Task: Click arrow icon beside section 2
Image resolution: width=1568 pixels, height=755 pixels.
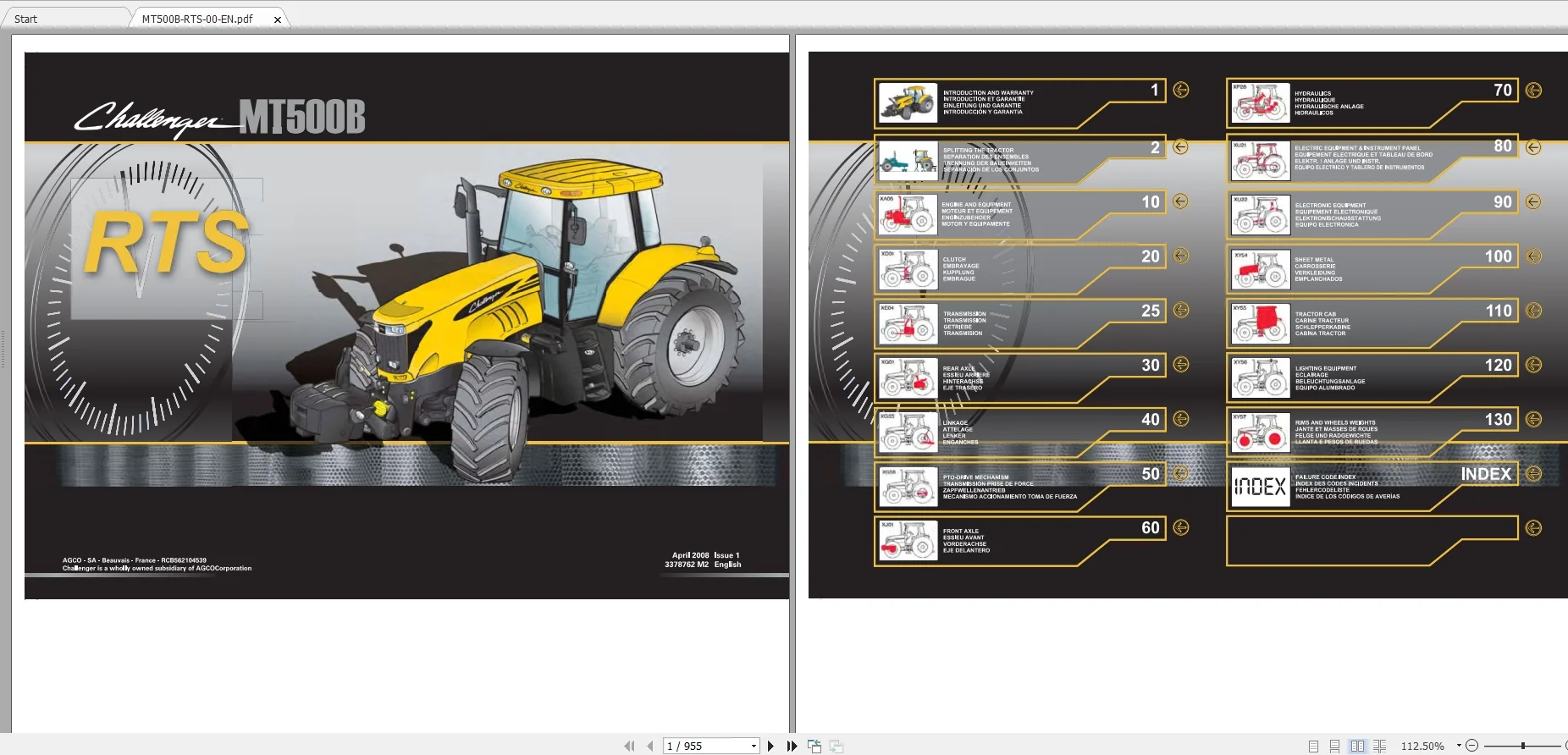Action: [x=1180, y=146]
